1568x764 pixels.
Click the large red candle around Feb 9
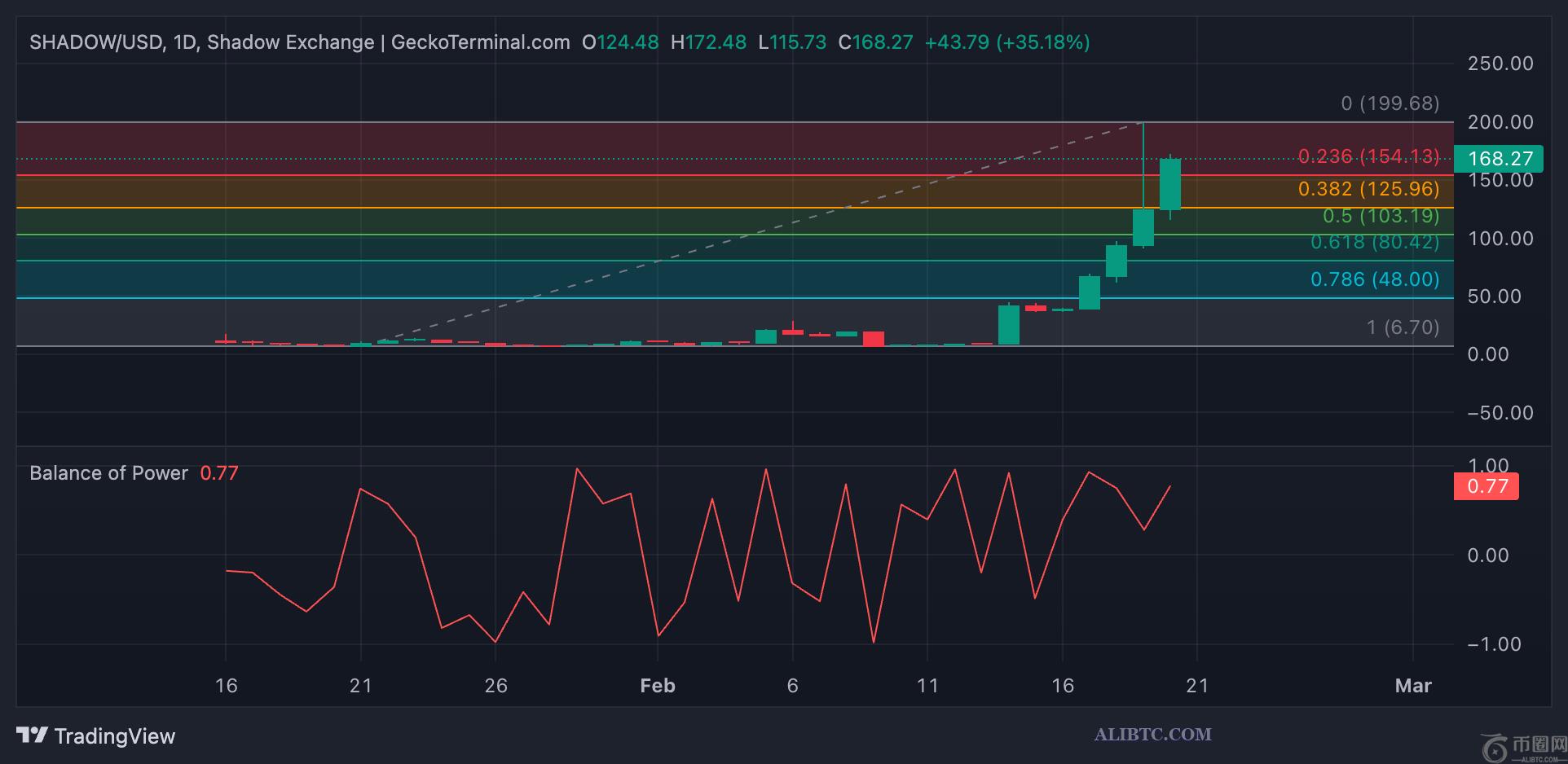pyautogui.click(x=874, y=339)
